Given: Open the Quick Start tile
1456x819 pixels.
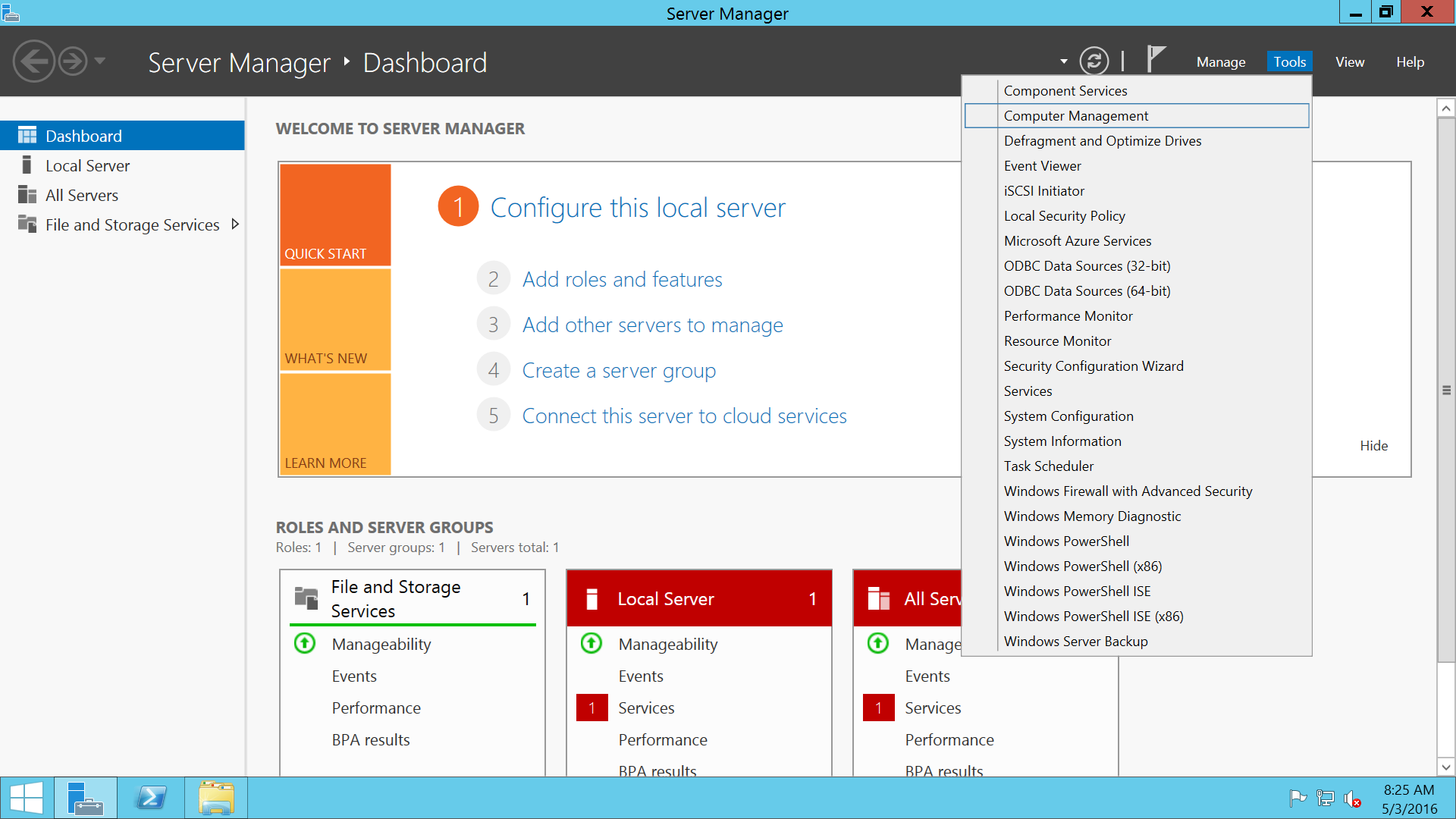Looking at the screenshot, I should [x=335, y=215].
